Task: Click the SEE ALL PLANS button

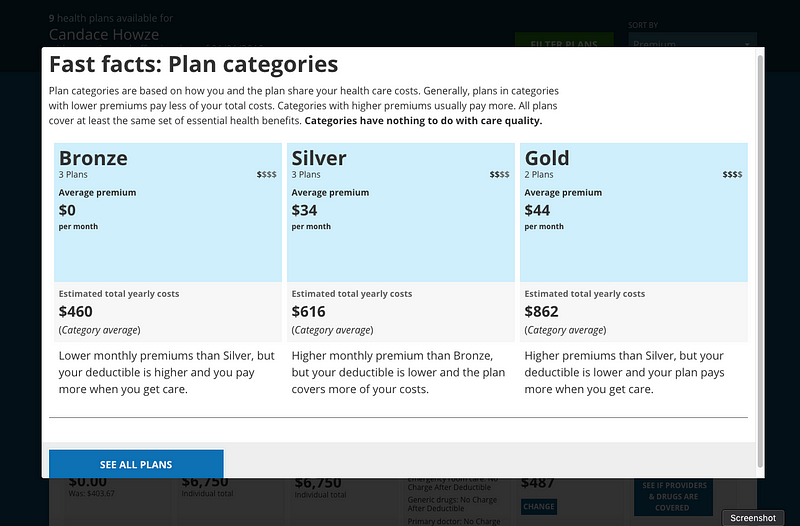Action: tap(136, 464)
